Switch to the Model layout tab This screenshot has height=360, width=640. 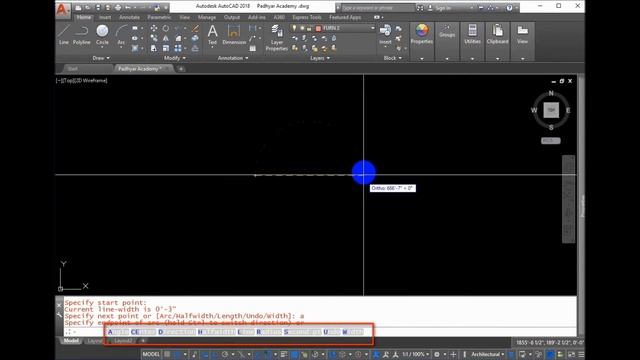tap(71, 341)
